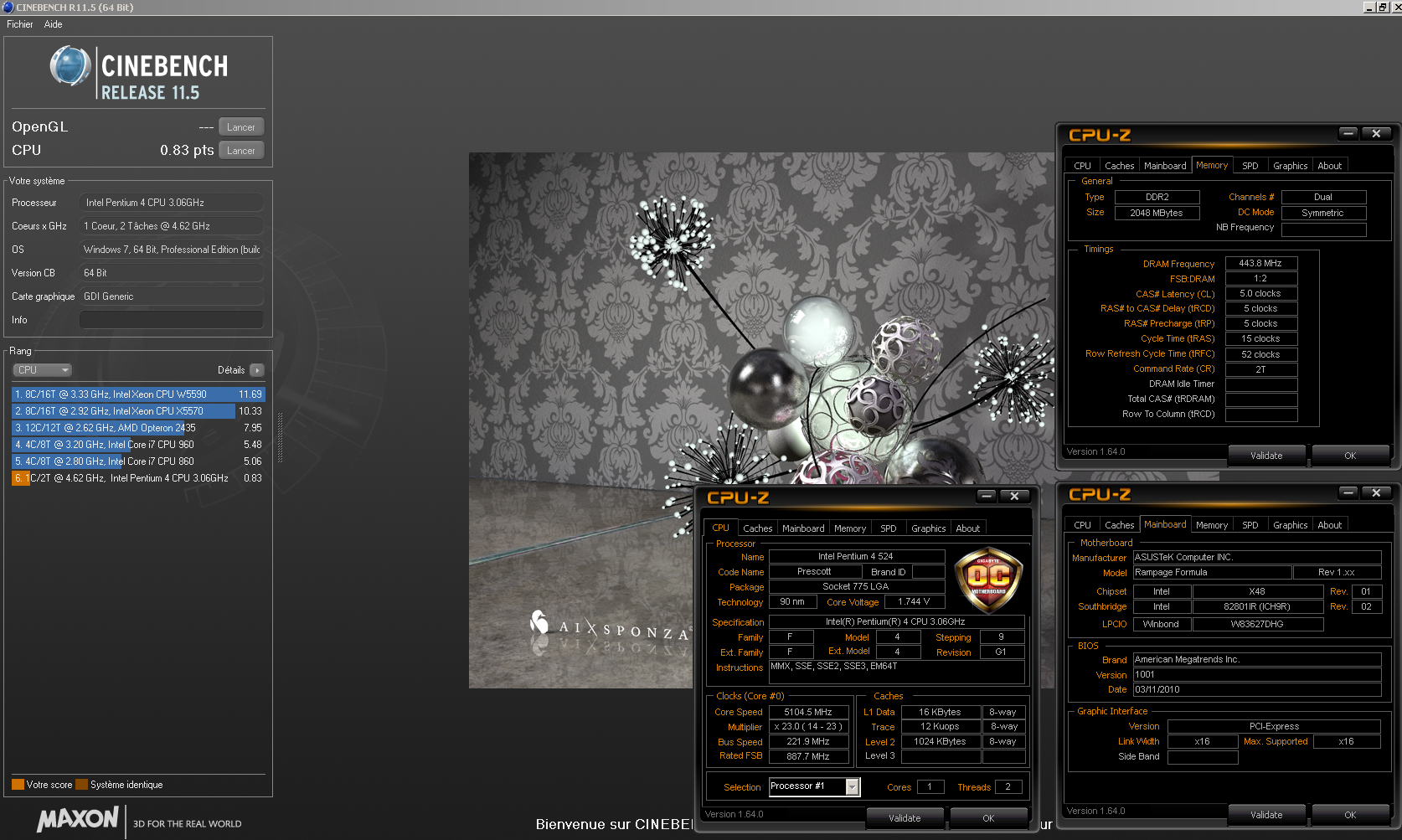Viewport: 1402px width, 840px height.
Task: Click the Détails label in Rang panel
Action: 231,370
